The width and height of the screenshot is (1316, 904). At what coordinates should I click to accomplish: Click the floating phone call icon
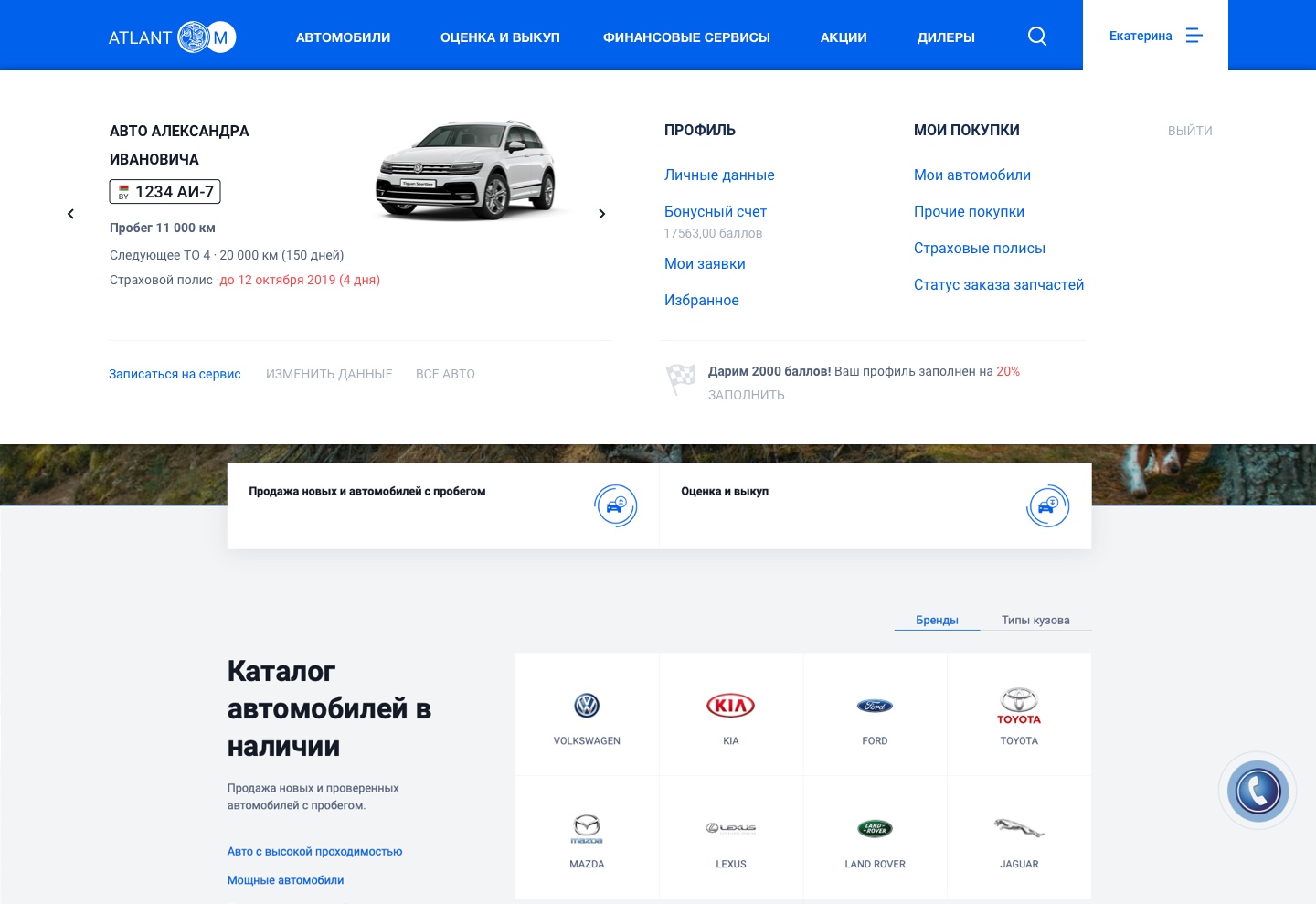(1258, 792)
